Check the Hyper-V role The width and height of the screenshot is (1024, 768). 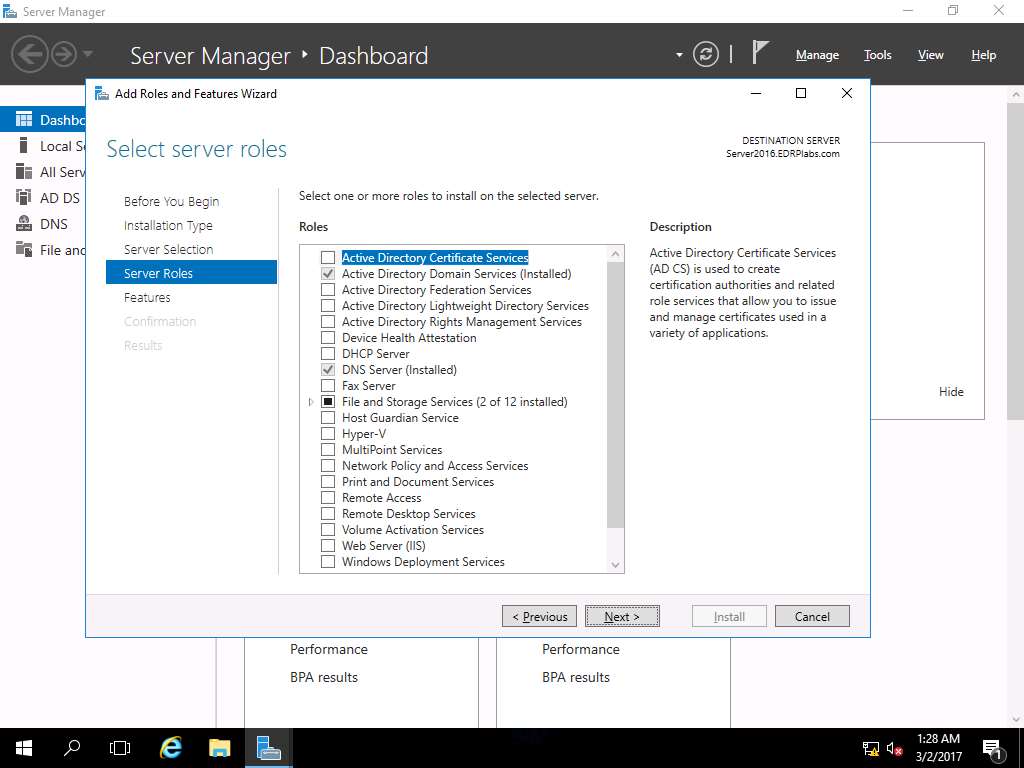[x=328, y=434]
